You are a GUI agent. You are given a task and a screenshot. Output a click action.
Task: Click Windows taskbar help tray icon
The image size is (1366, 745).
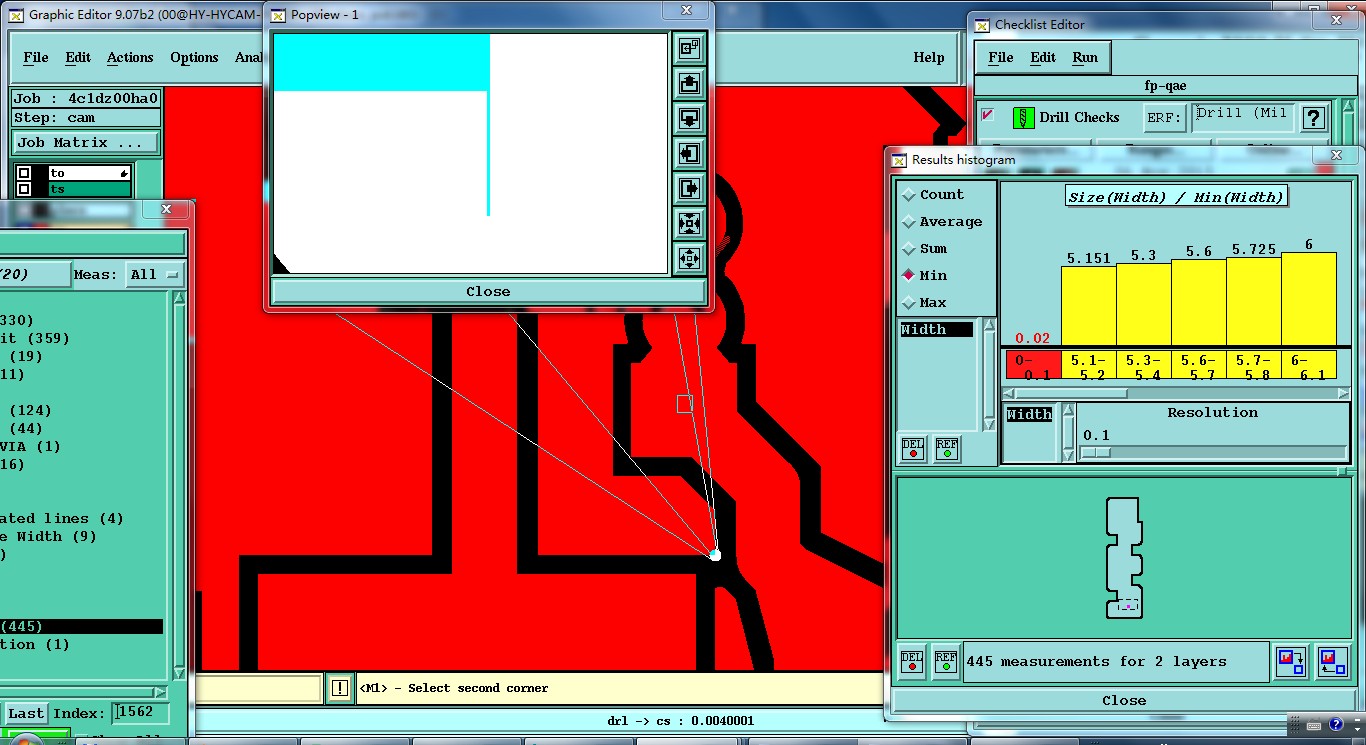[1336, 724]
